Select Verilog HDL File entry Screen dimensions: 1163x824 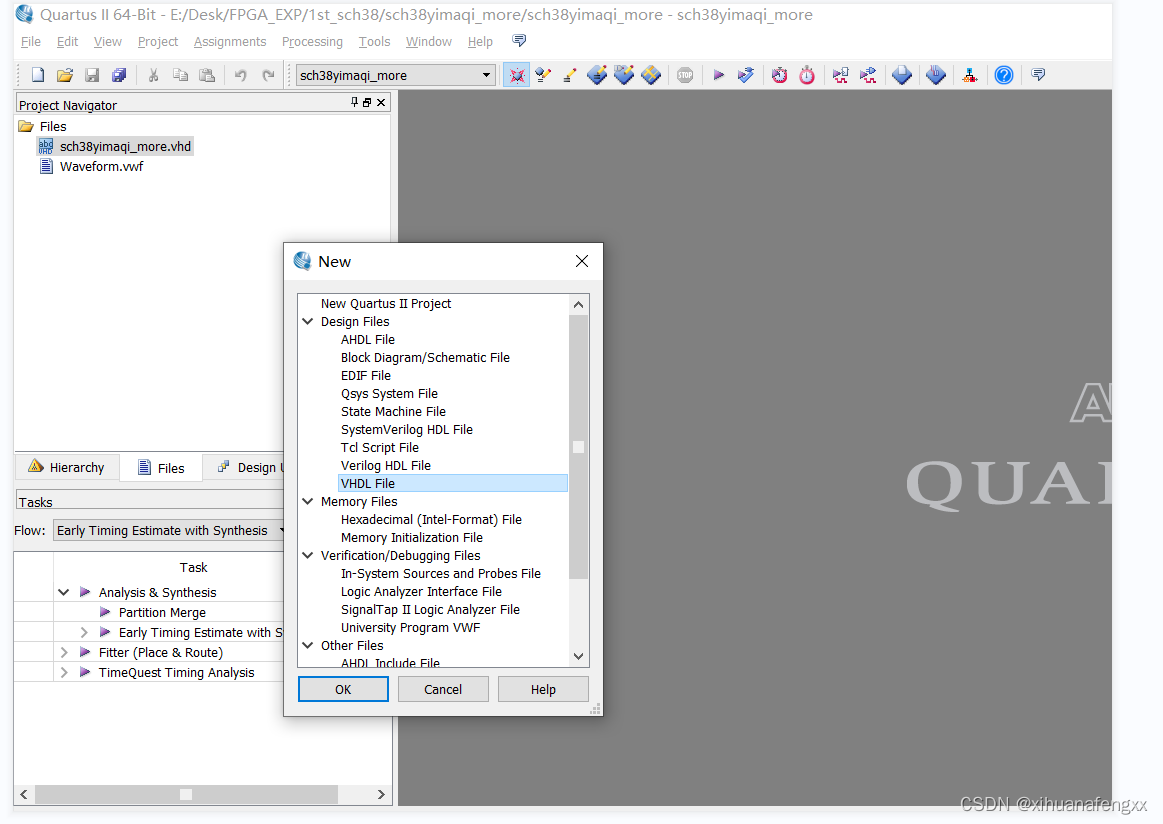tap(386, 466)
